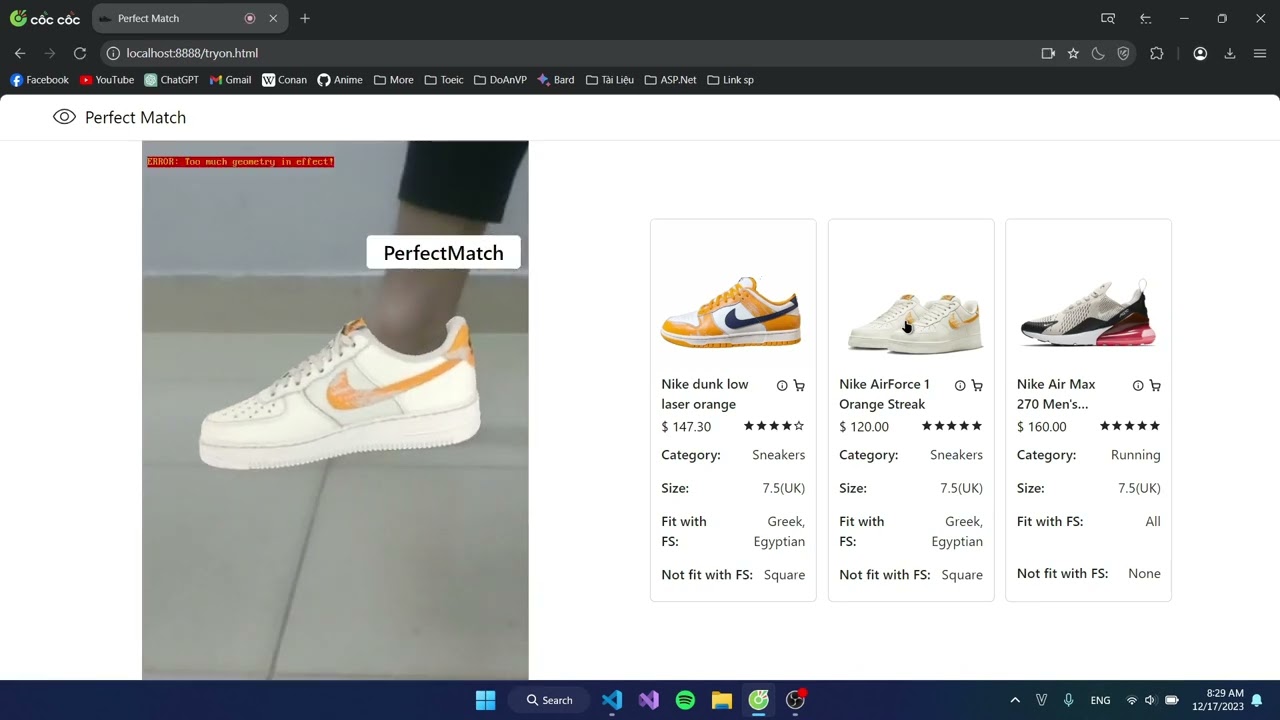The image size is (1280, 720).
Task: Open the ad-block shield icon
Action: tap(1123, 53)
